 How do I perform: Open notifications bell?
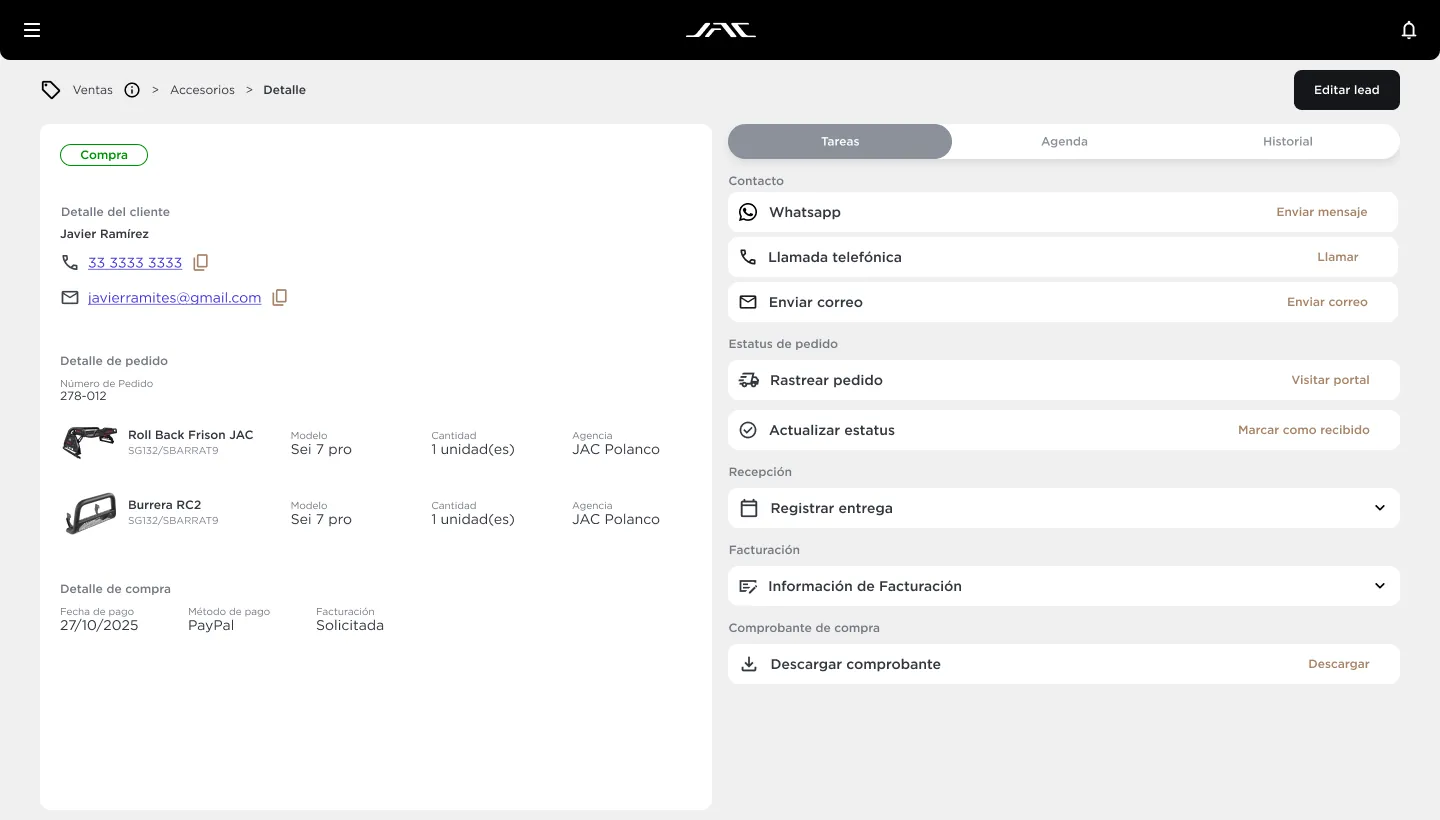tap(1409, 30)
